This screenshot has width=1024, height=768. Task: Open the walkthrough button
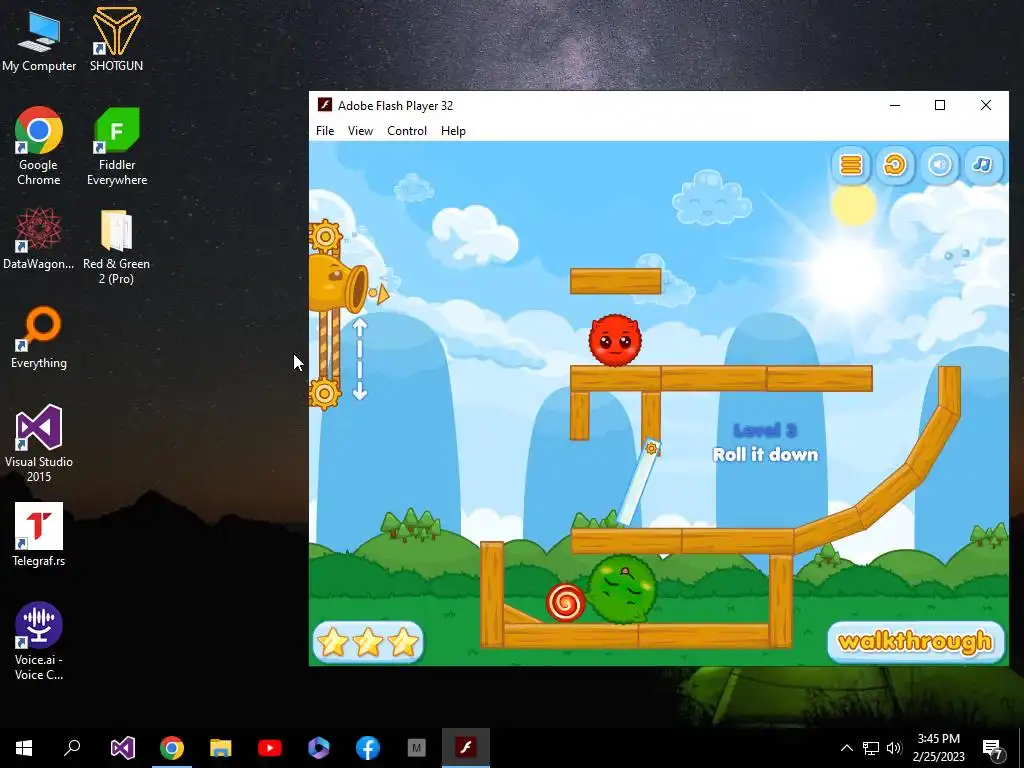tap(916, 642)
